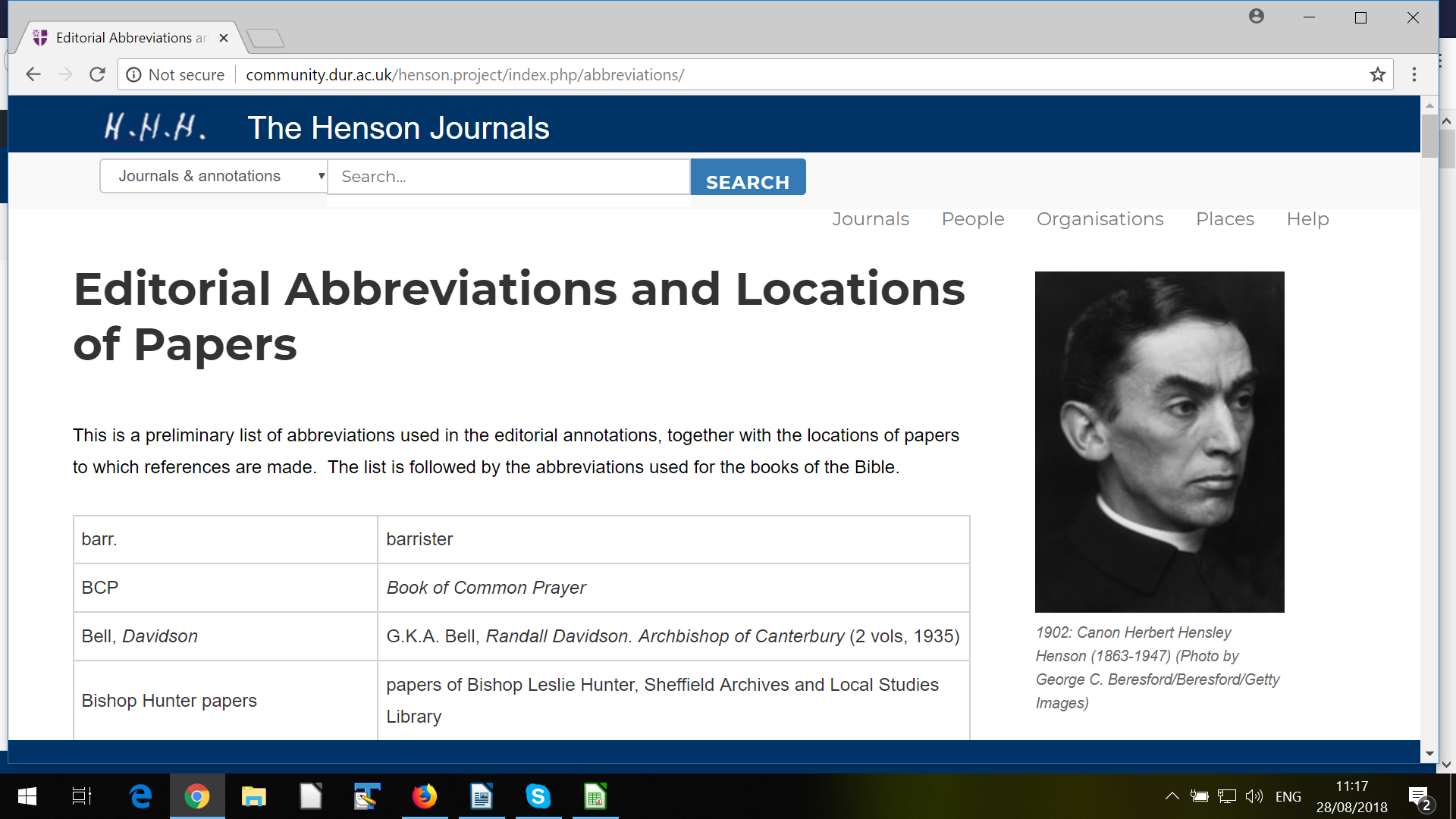Viewport: 1456px width, 819px height.
Task: Go to the People menu item
Action: click(x=972, y=219)
